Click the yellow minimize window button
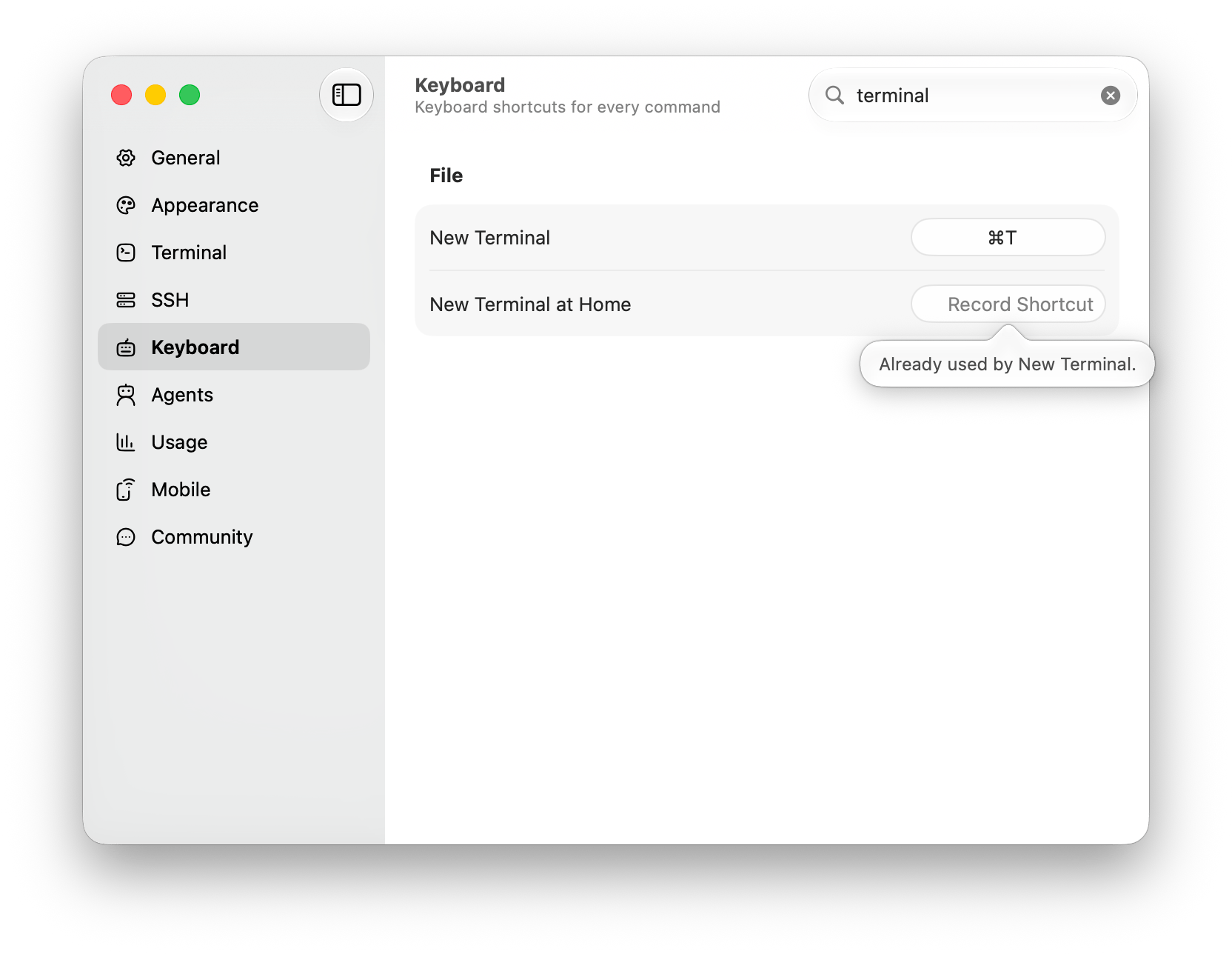1232x954 pixels. (x=155, y=95)
